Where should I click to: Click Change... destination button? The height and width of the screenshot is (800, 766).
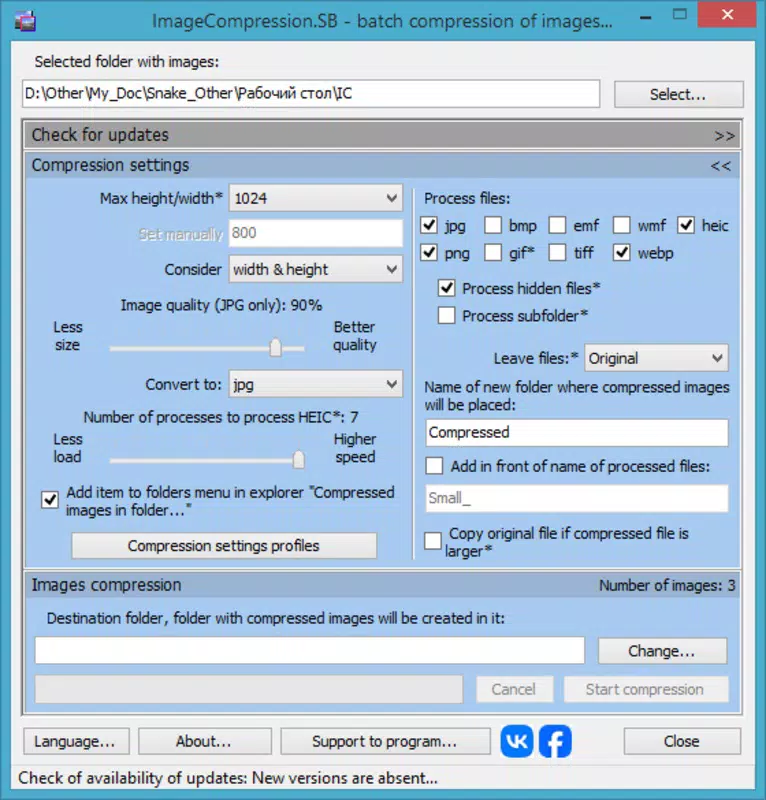(x=662, y=651)
